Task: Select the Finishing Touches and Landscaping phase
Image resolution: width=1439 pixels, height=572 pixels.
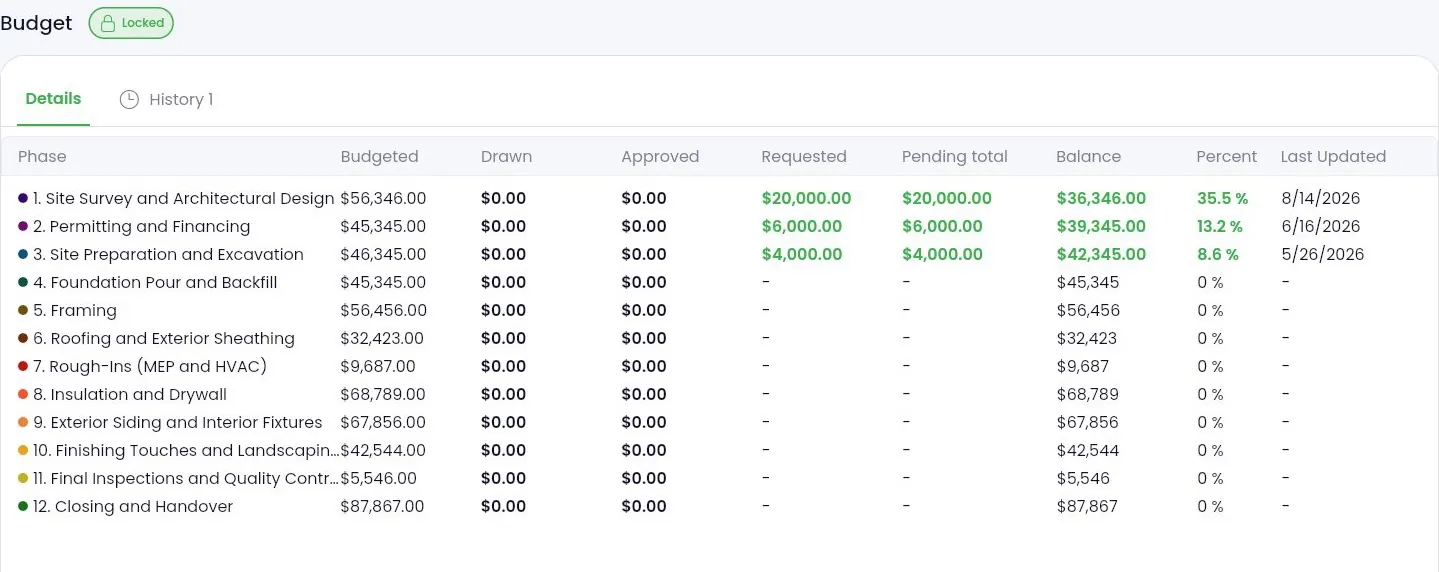Action: tap(186, 450)
